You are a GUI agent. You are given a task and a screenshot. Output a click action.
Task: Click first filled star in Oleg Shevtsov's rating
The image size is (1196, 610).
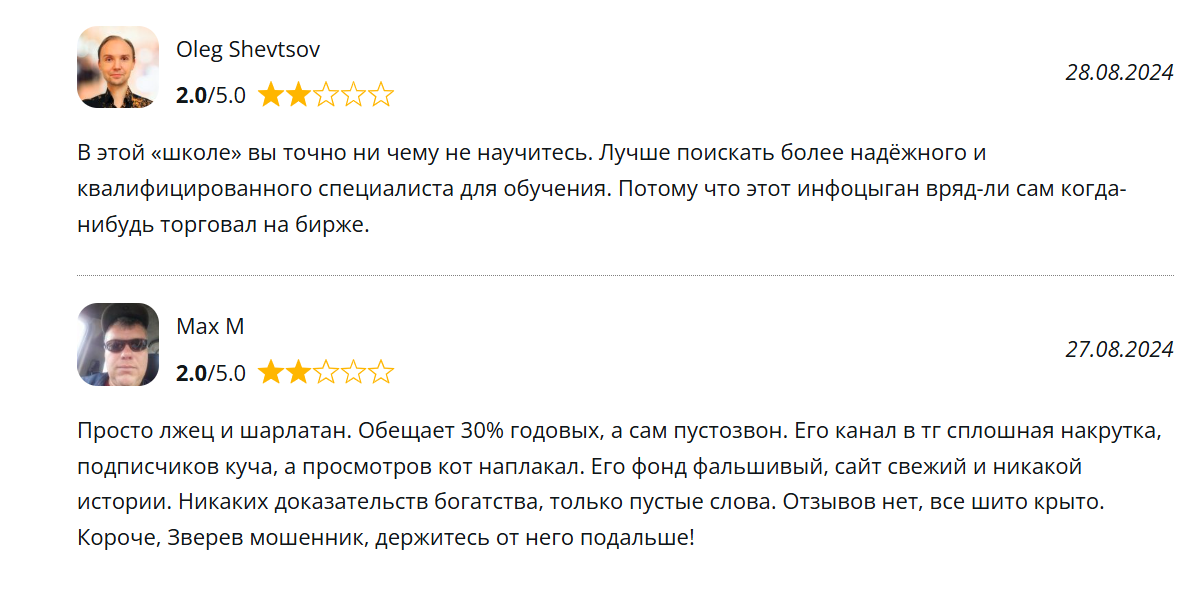271,96
